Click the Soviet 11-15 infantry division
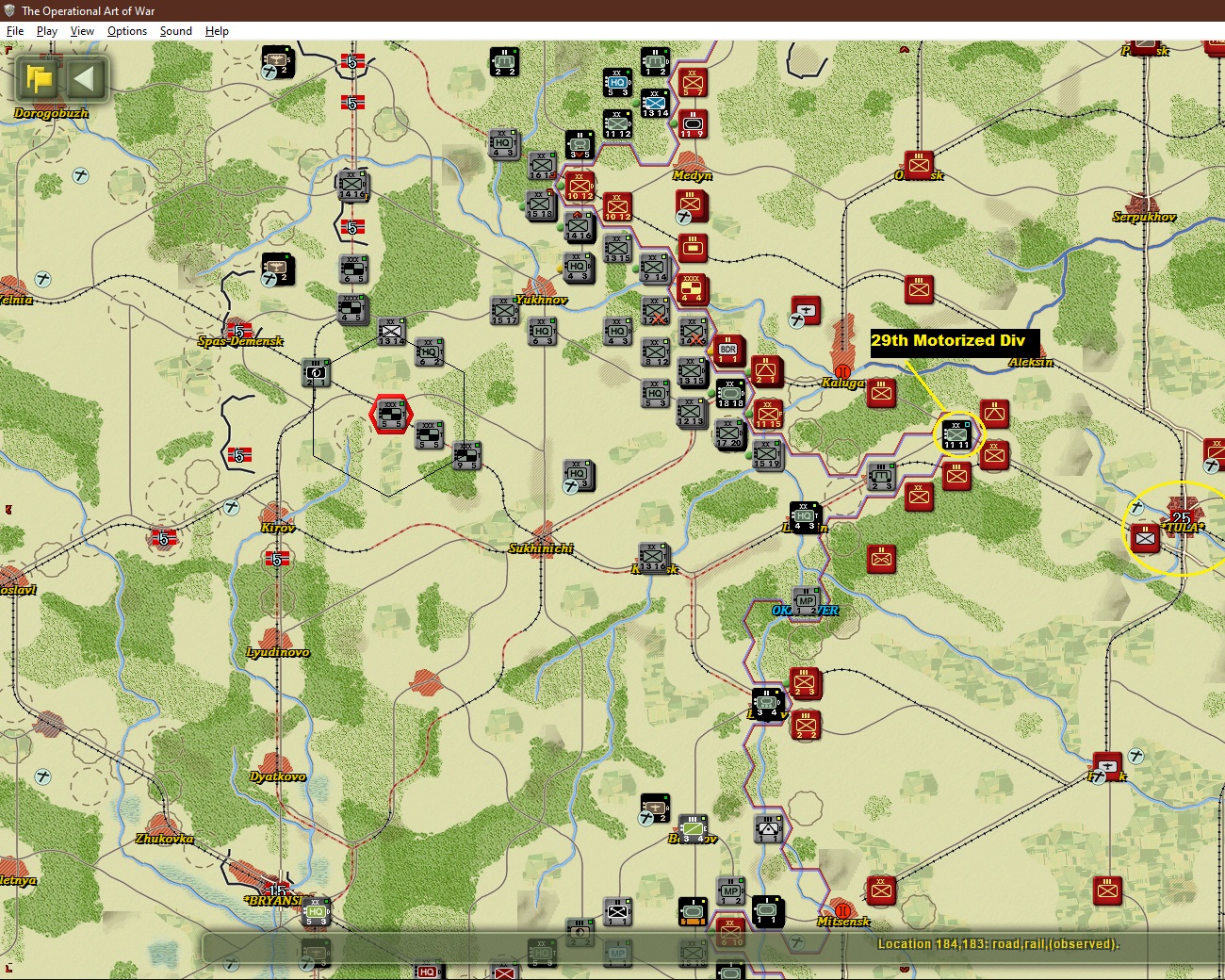The height and width of the screenshot is (980, 1225). [x=768, y=415]
